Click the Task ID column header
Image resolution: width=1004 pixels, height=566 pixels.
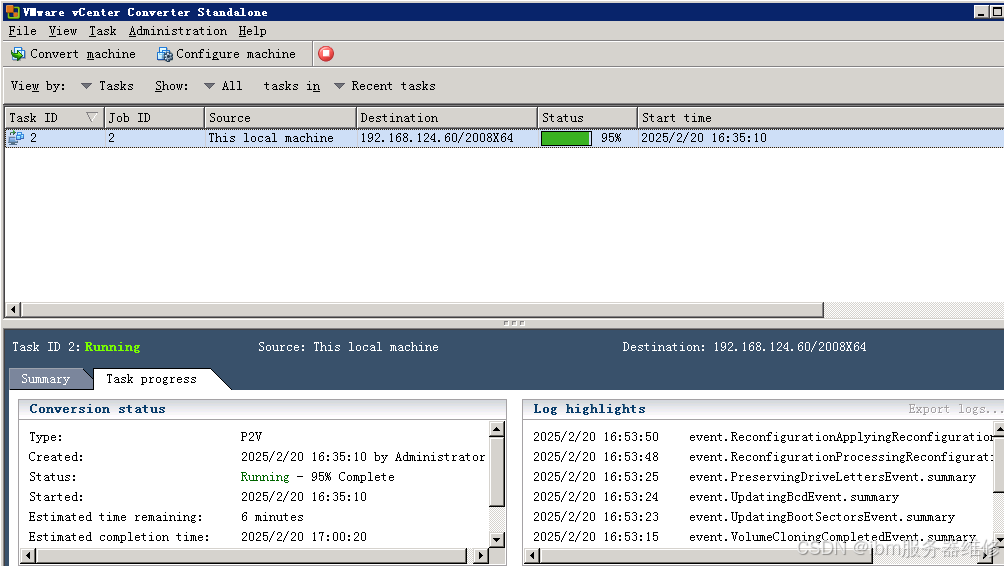click(54, 118)
